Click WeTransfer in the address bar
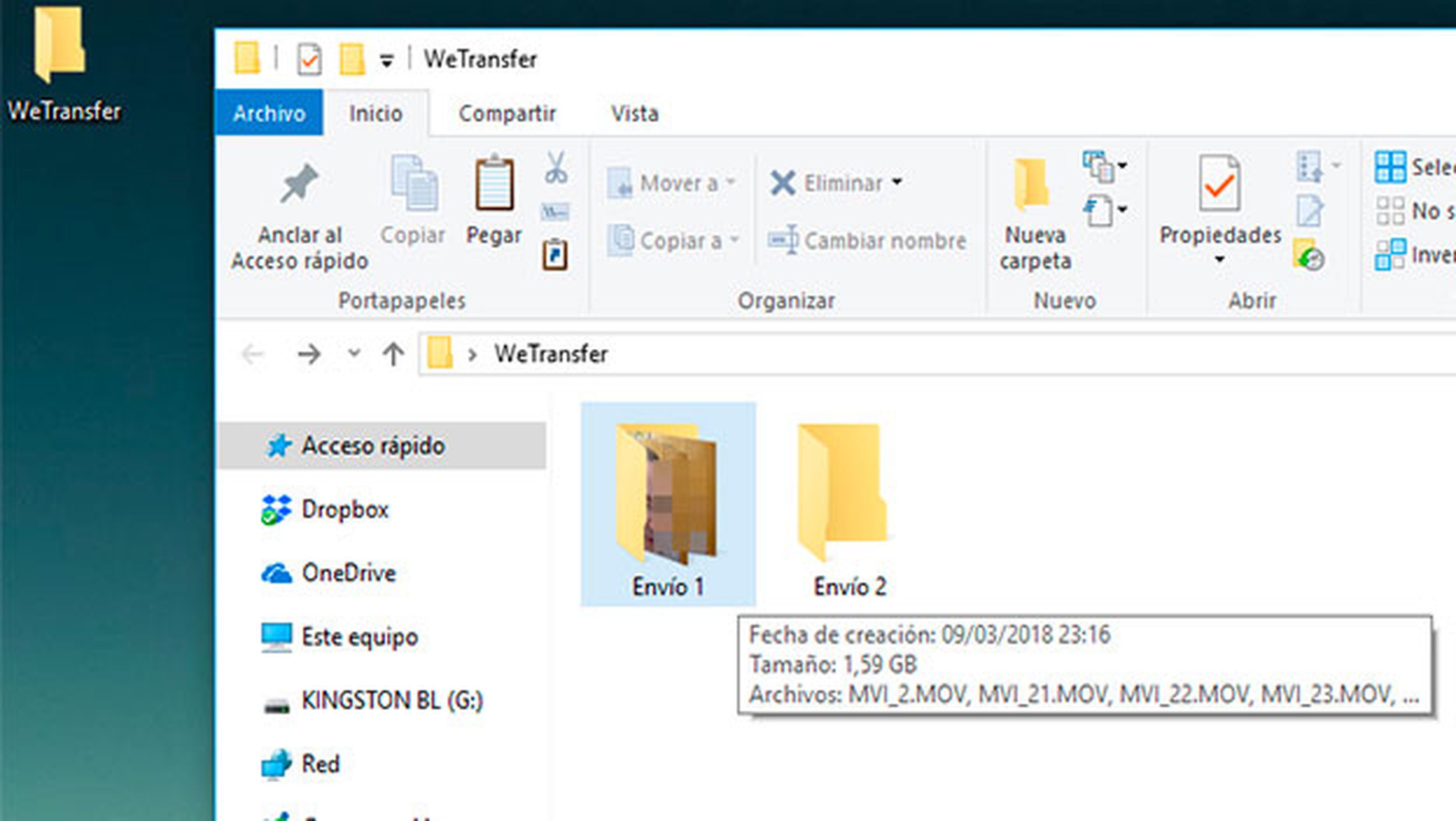1456x821 pixels. (551, 354)
